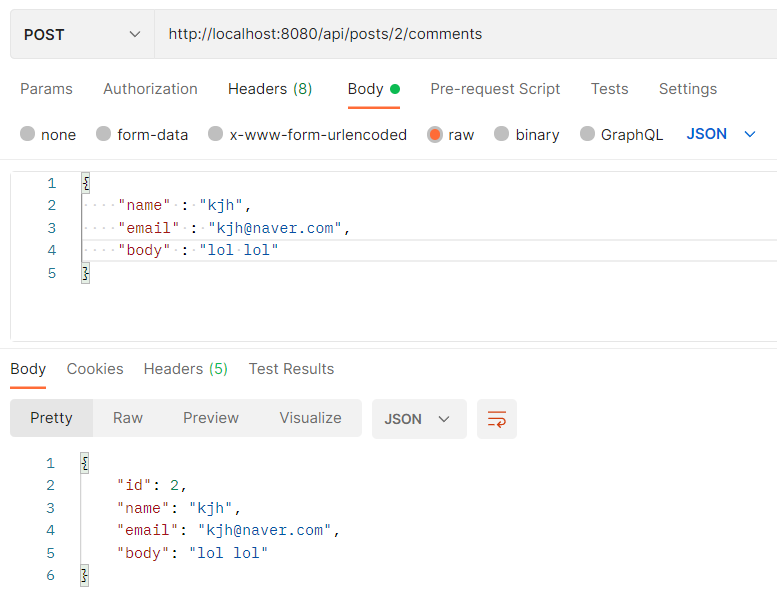Image resolution: width=777 pixels, height=609 pixels.
Task: Switch response view to Raw
Action: [x=128, y=418]
